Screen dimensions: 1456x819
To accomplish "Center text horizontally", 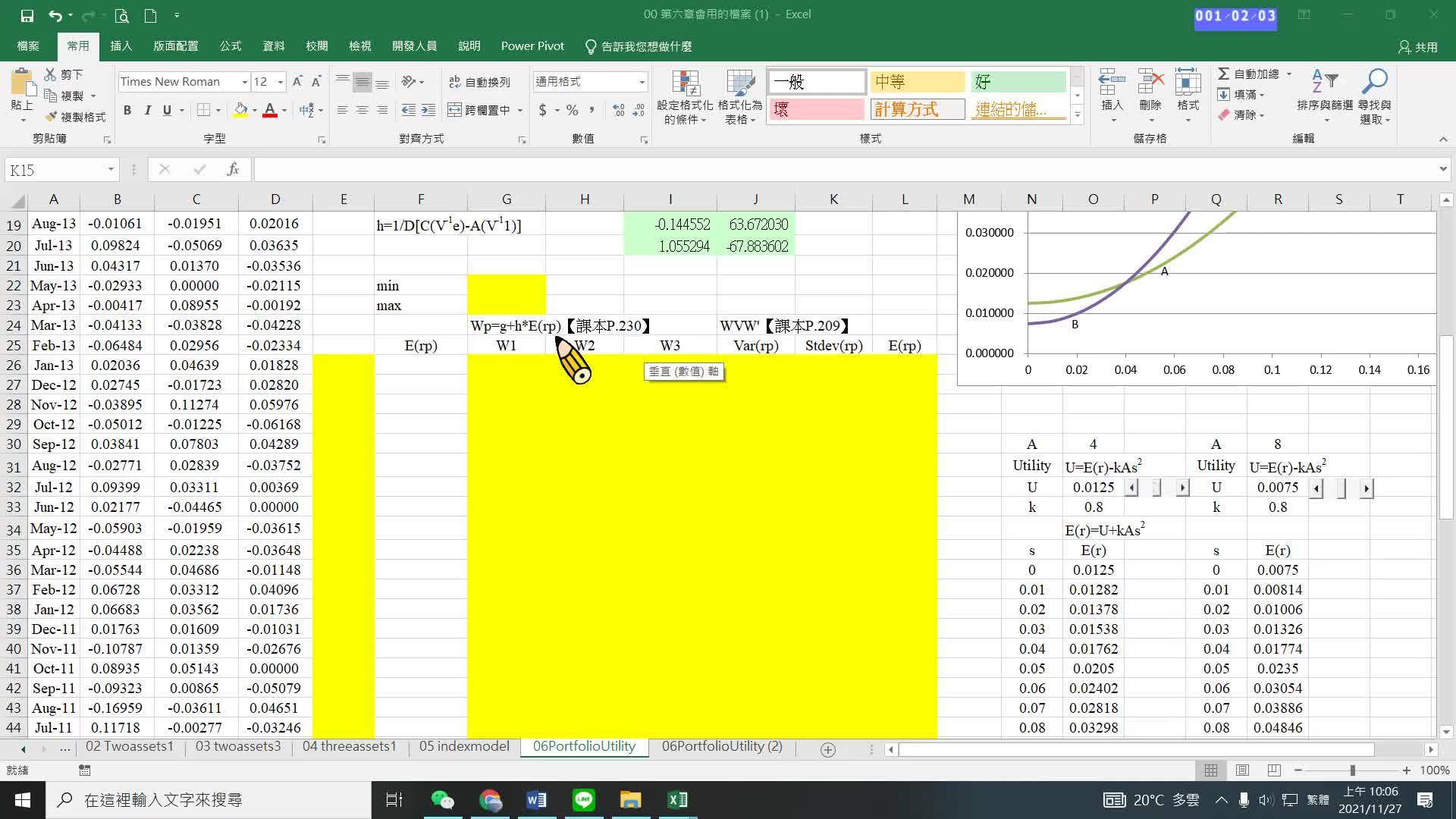I will (362, 110).
